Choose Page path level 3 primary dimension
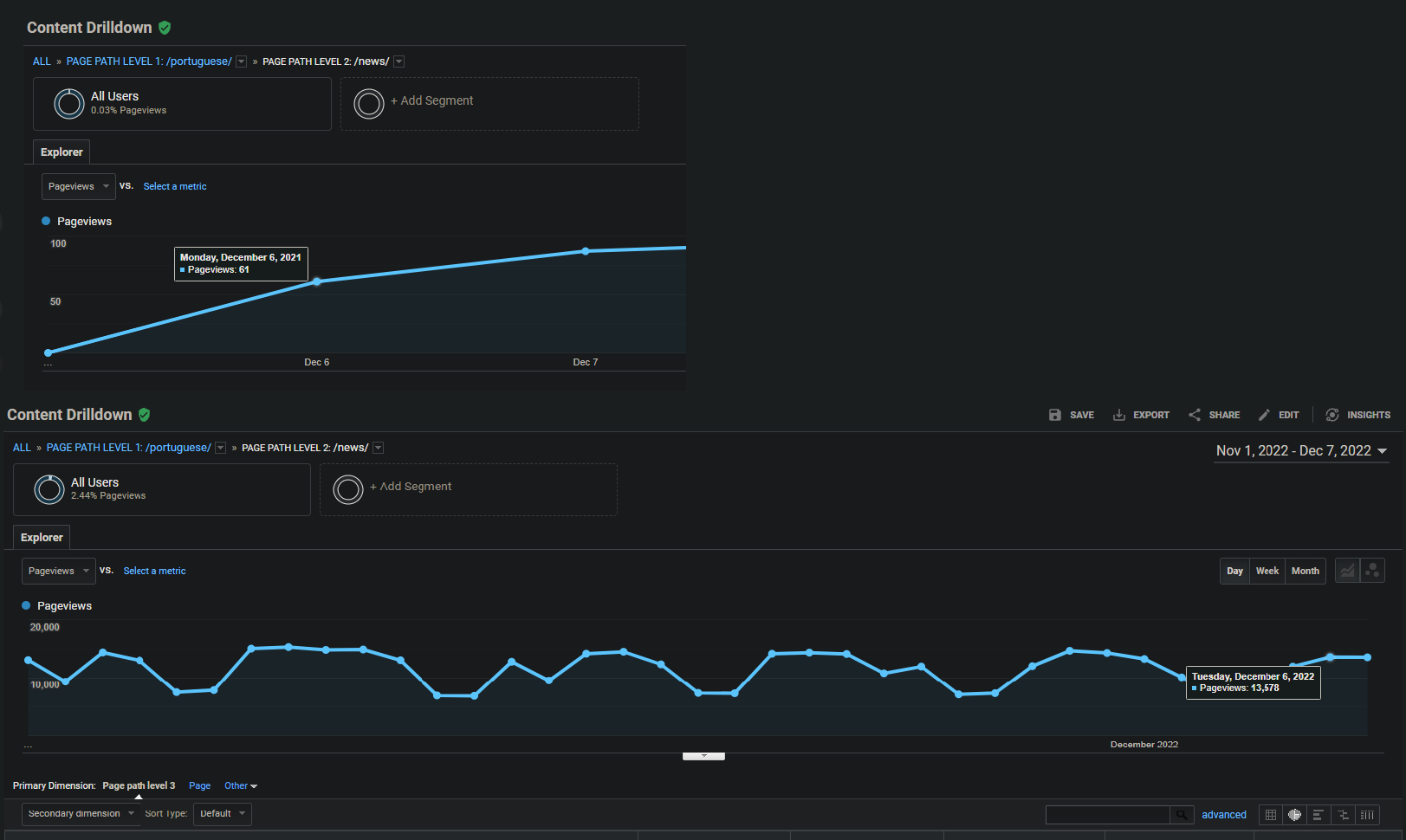This screenshot has height=840, width=1406. 139,786
